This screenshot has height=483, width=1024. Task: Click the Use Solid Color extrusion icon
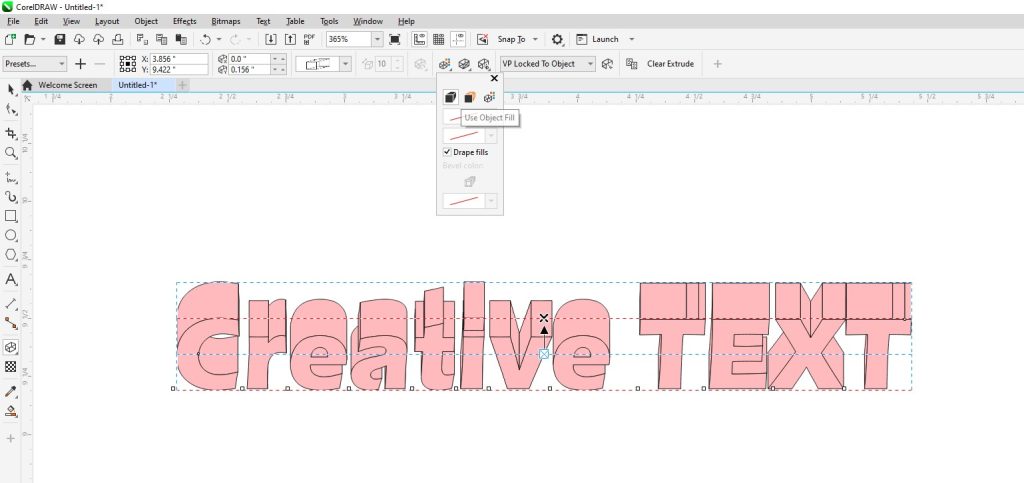469,97
